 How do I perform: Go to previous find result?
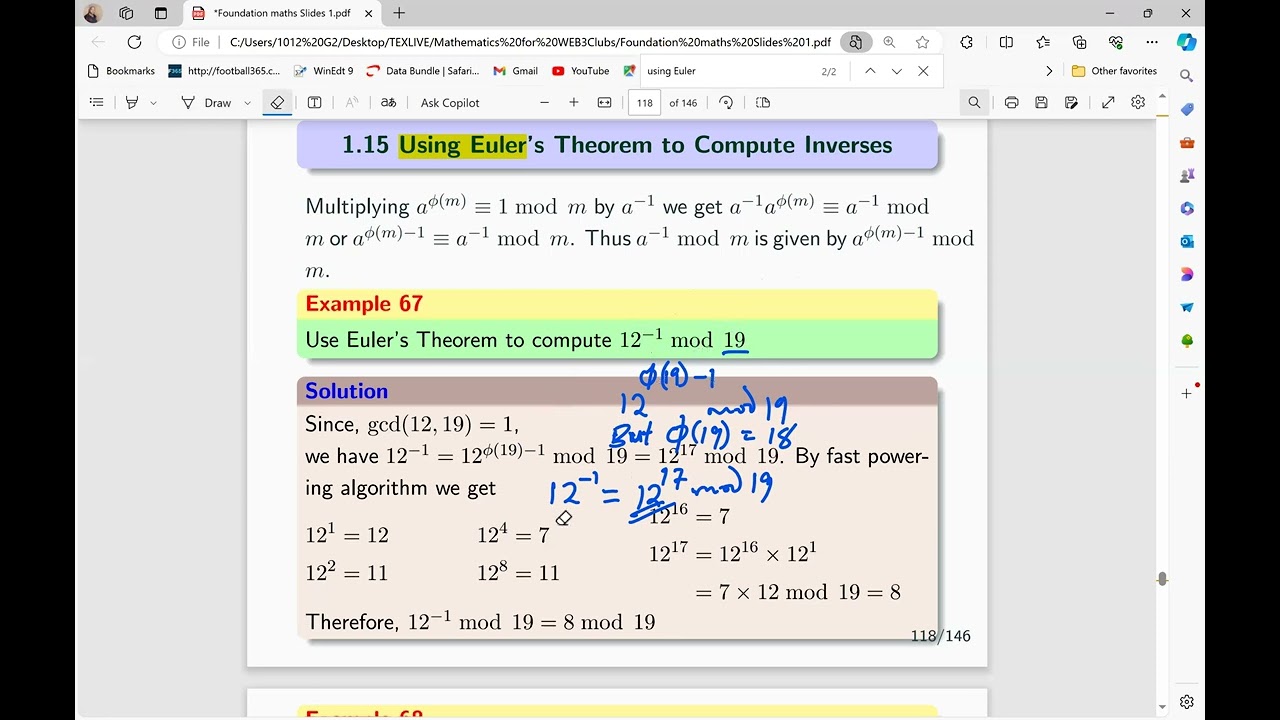(870, 71)
